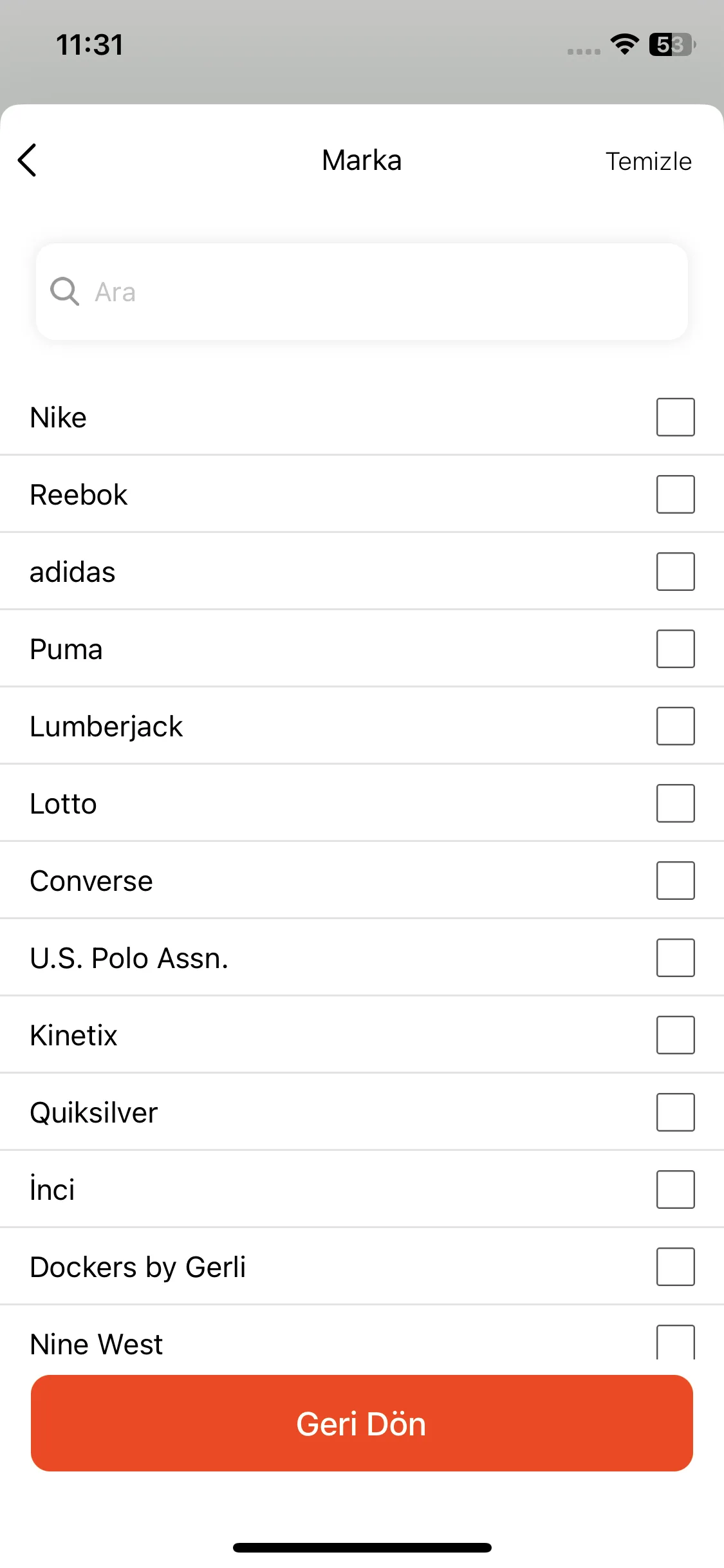Tap the search magnifier icon
This screenshot has width=724, height=1568.
click(x=64, y=292)
